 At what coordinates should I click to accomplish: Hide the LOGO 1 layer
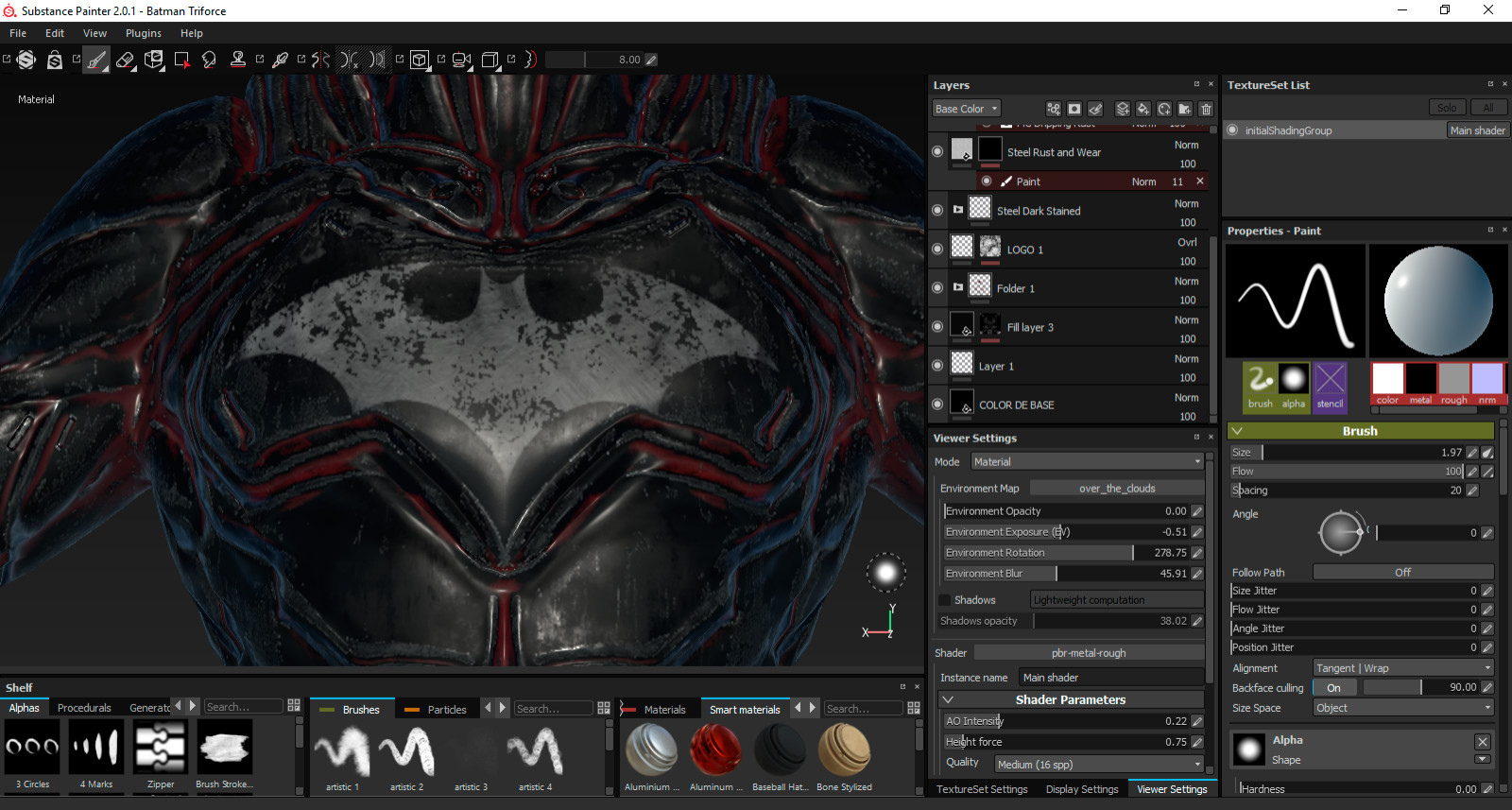coord(937,249)
